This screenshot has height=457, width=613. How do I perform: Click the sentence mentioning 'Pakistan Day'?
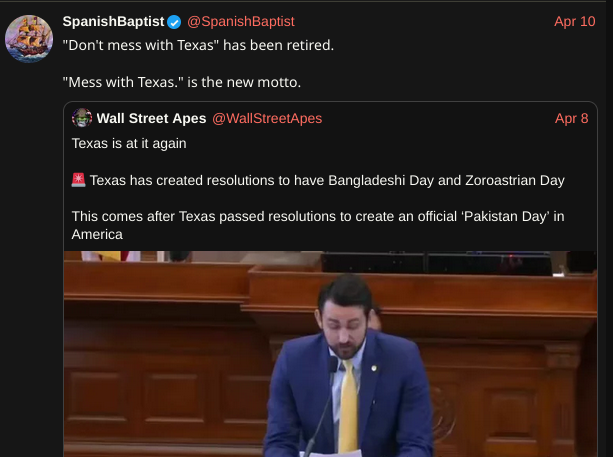(x=318, y=225)
